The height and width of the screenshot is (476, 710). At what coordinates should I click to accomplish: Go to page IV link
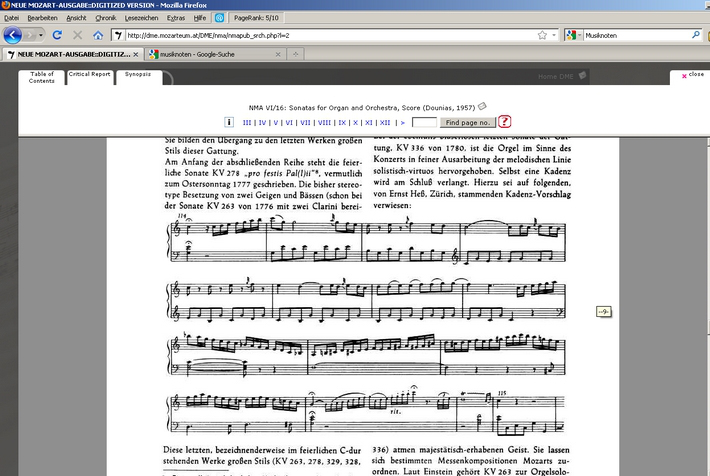(262, 122)
